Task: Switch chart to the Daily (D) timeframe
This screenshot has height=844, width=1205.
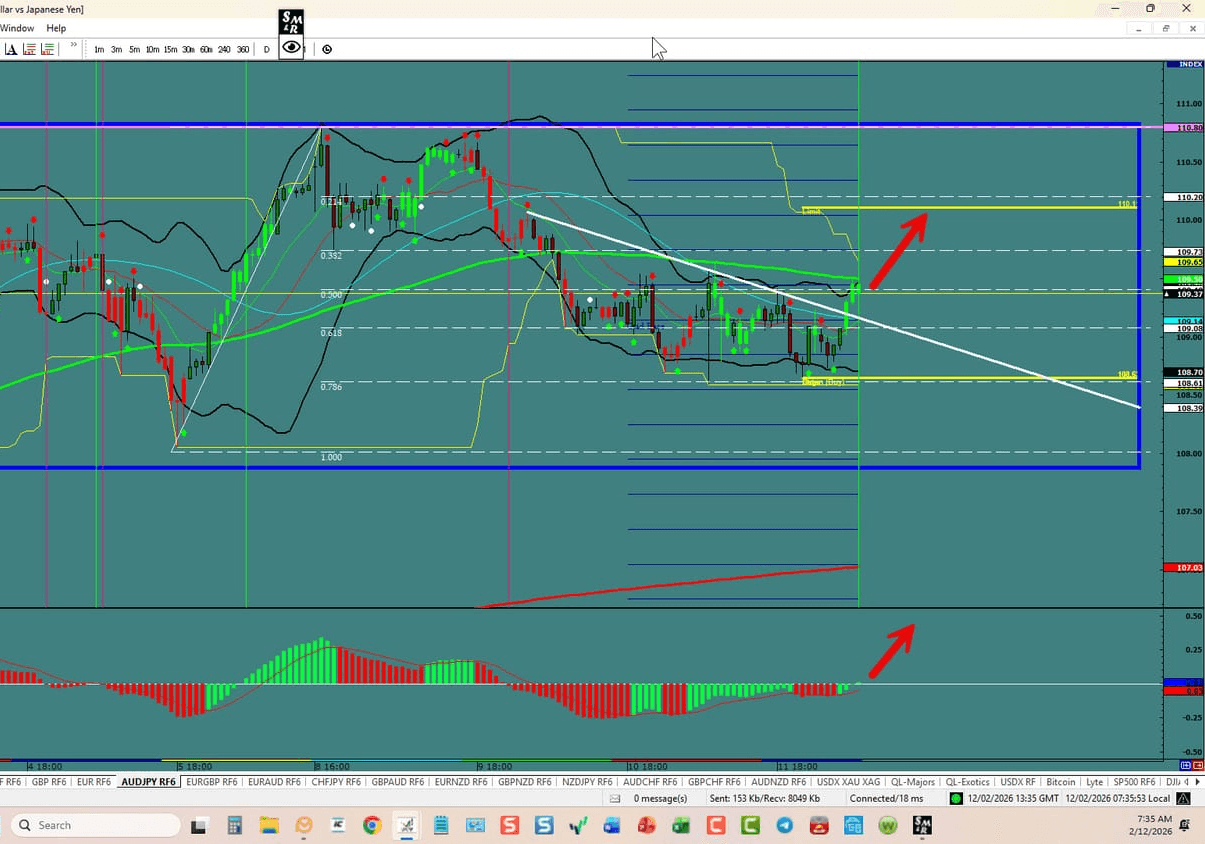Action: pos(266,48)
